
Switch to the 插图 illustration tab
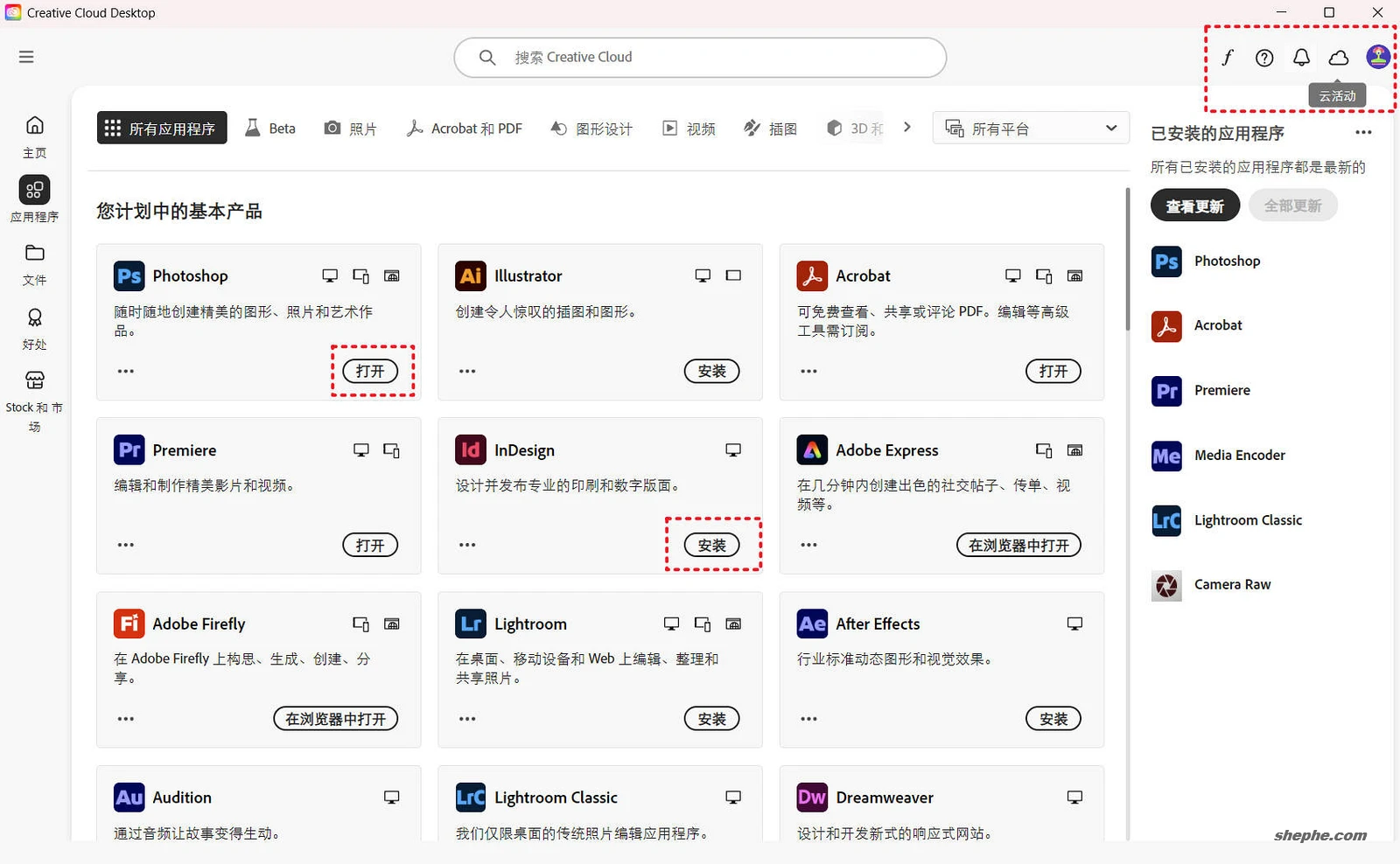coord(770,129)
